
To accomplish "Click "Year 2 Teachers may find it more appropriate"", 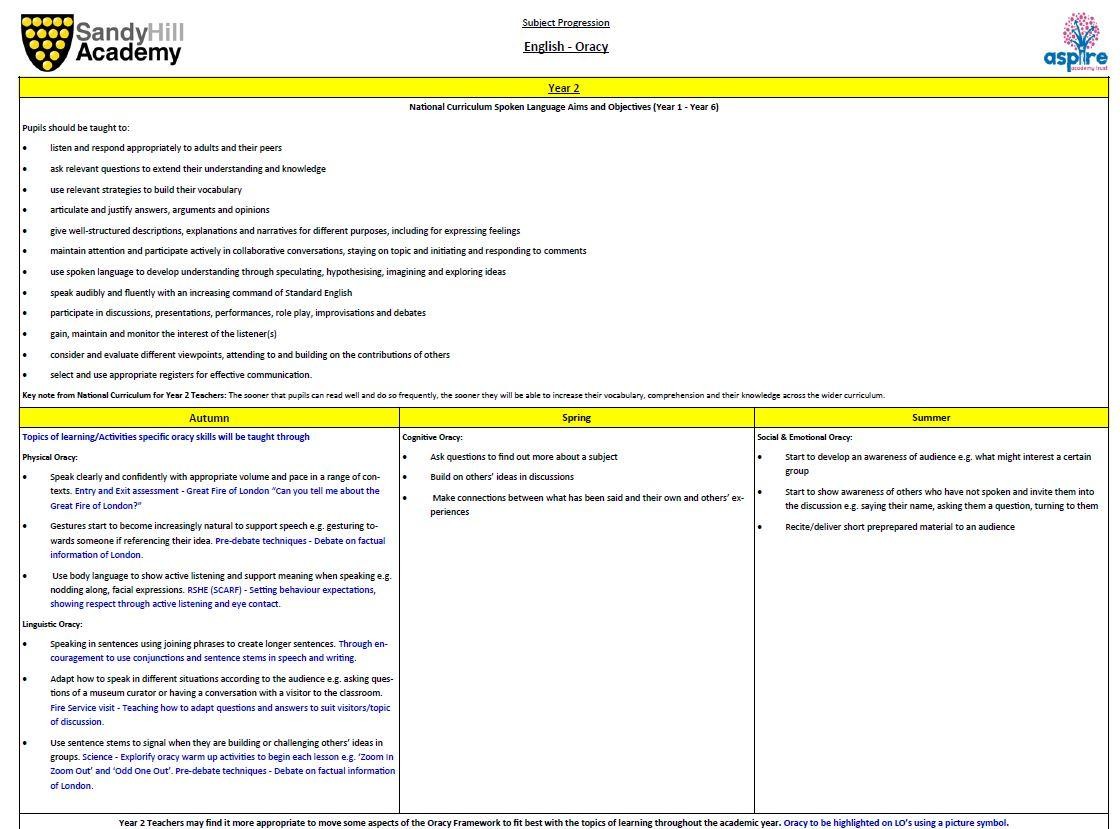I will [x=449, y=823].
